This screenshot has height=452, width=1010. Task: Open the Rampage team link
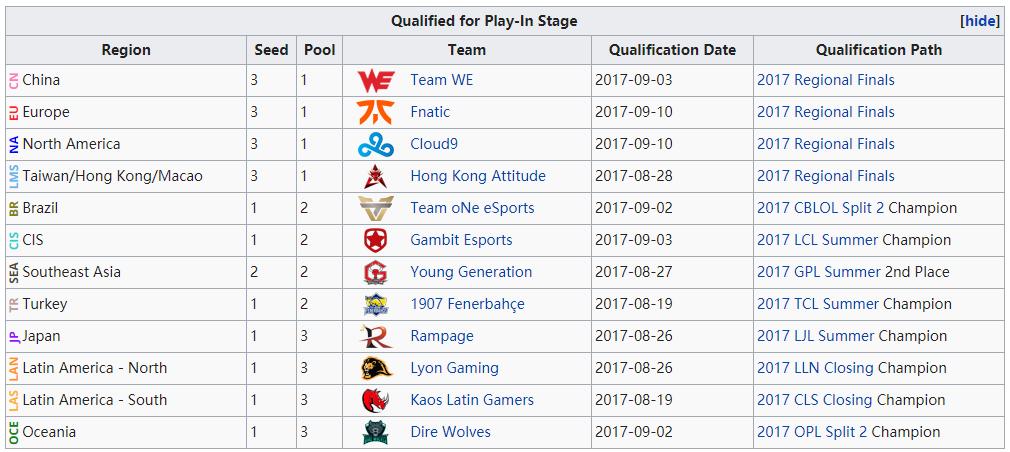coord(441,336)
